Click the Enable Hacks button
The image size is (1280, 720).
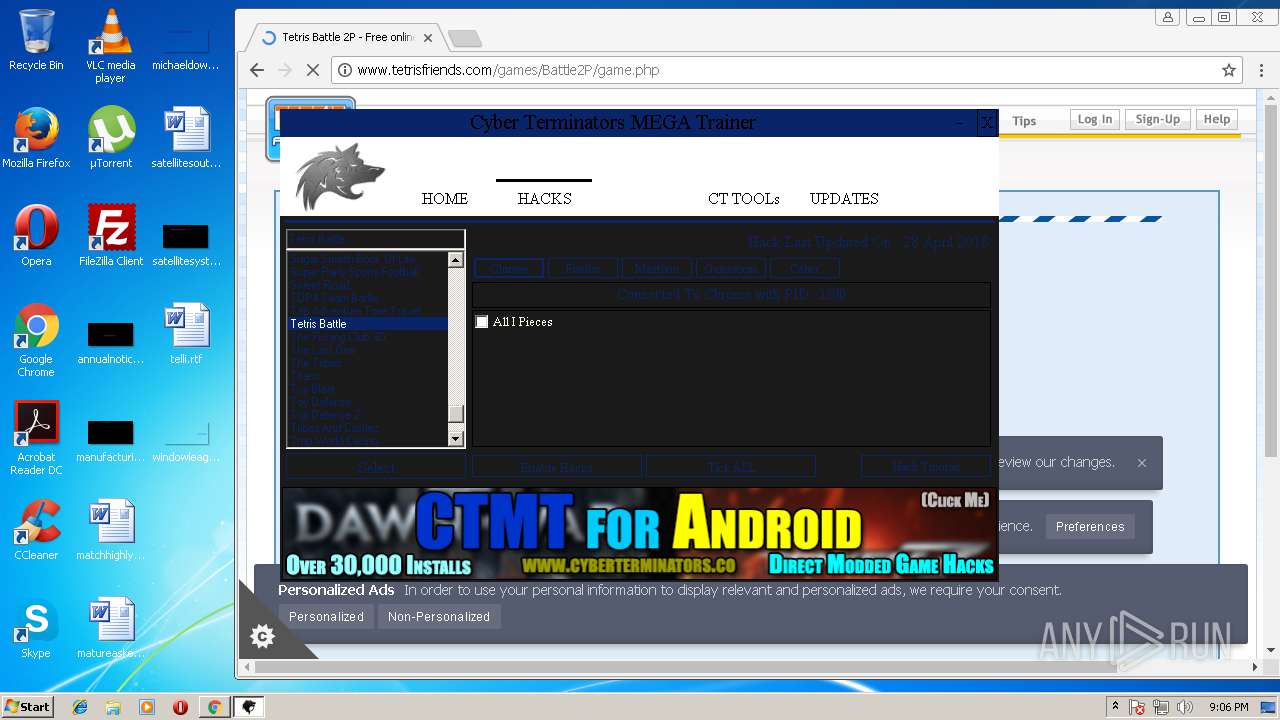pos(557,467)
